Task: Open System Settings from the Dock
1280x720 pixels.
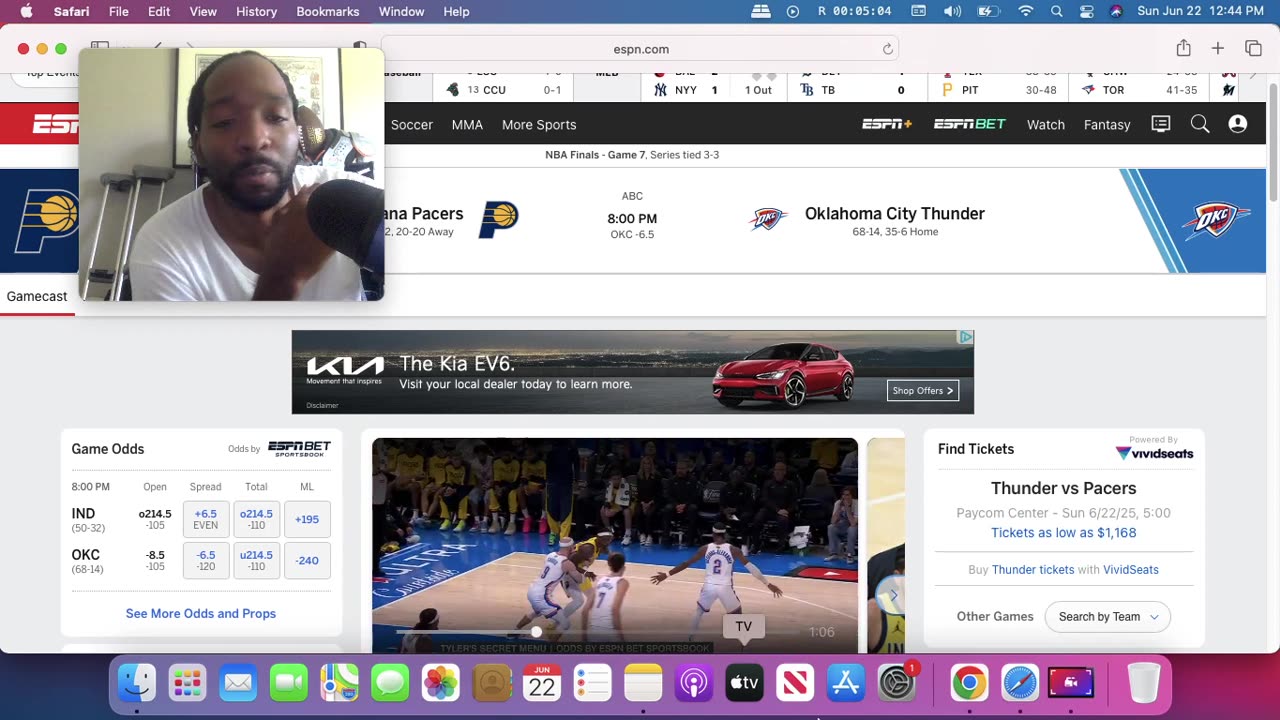Action: click(897, 683)
